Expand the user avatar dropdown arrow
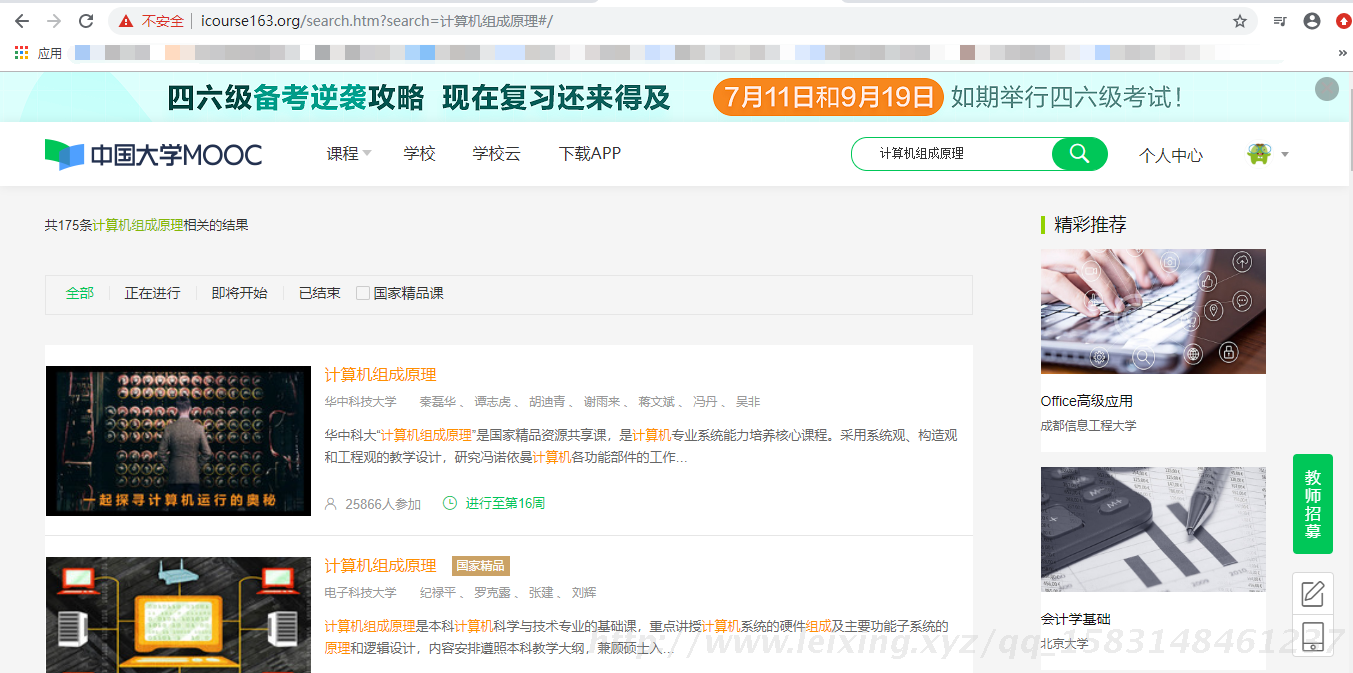 (1285, 154)
